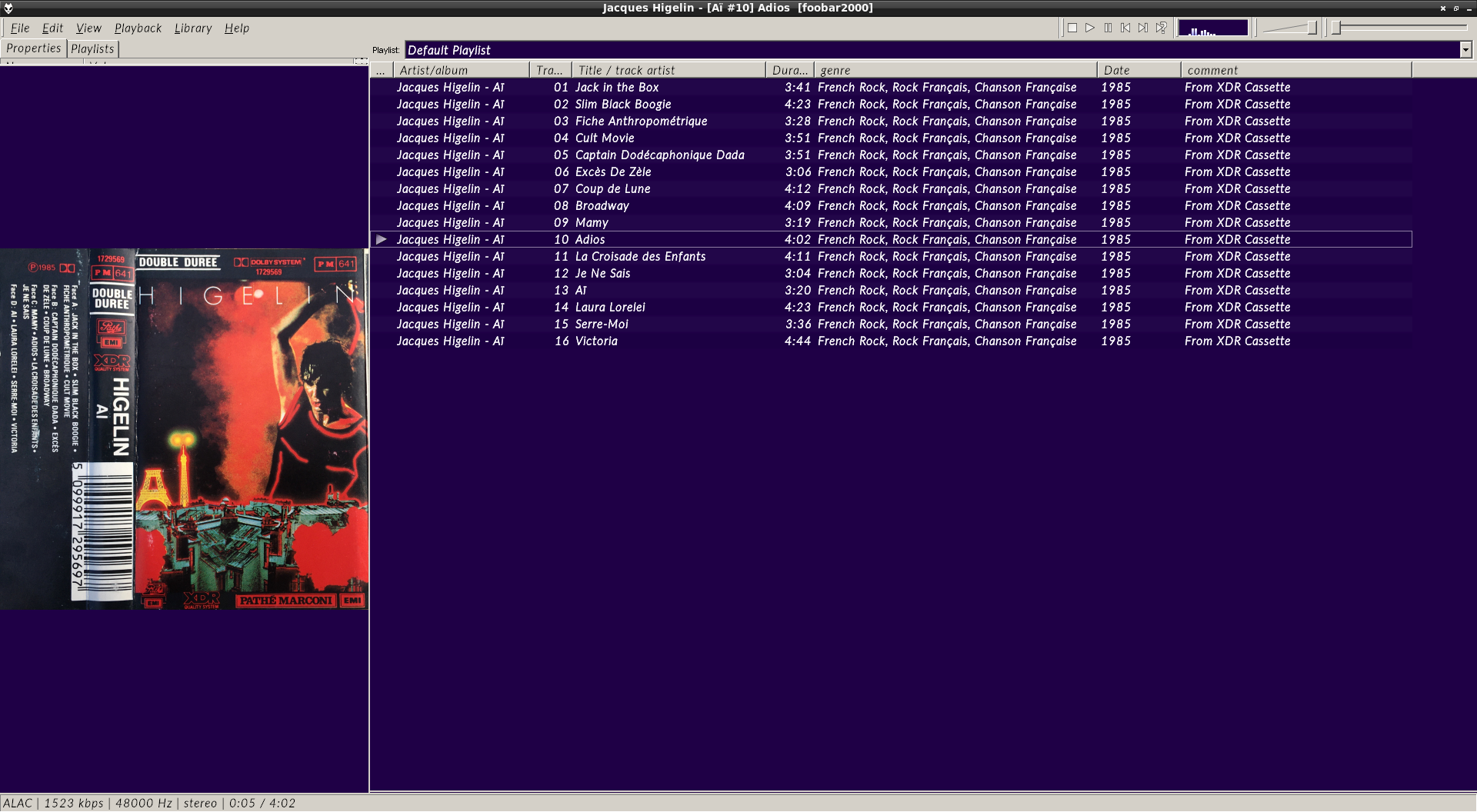
Task: Sort by genre column header
Action: point(955,70)
